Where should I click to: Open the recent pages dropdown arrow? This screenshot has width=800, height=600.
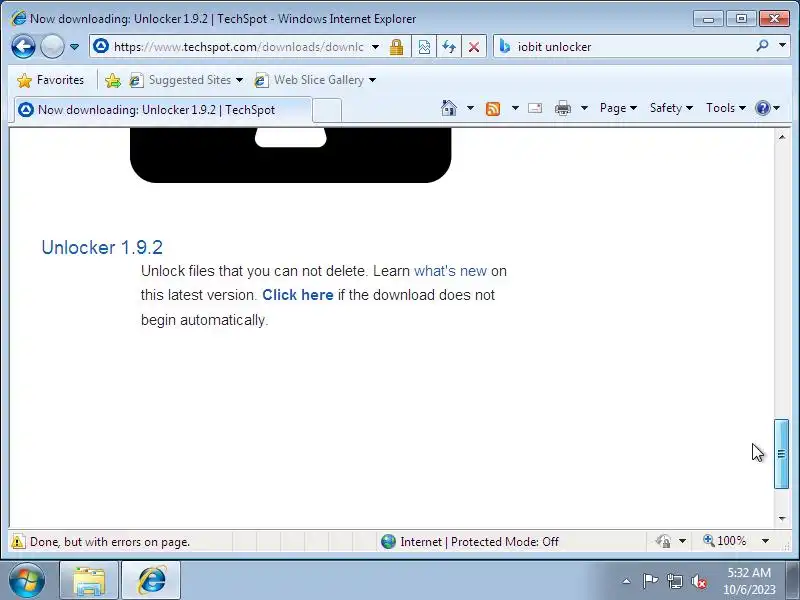tap(74, 47)
